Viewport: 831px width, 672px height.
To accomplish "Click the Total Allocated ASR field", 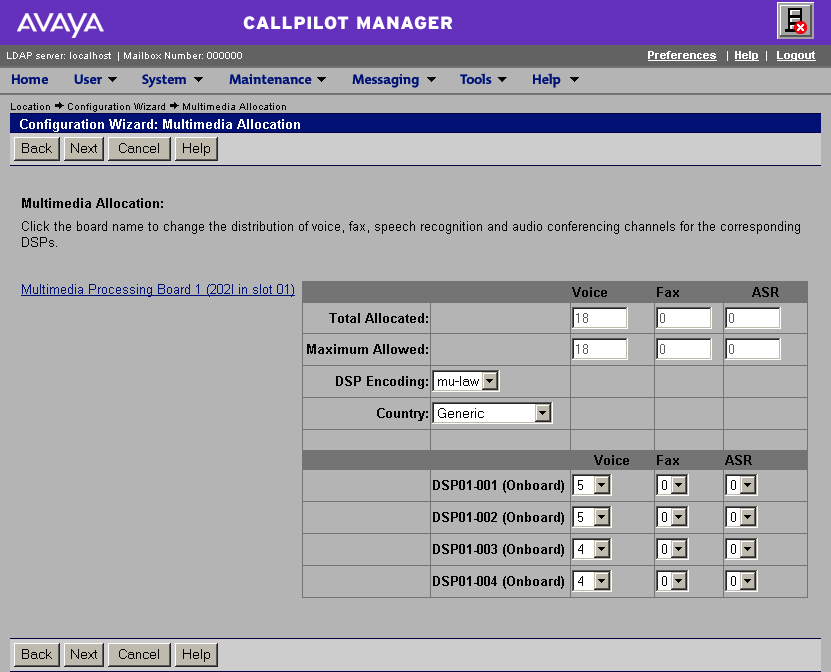I will click(753, 318).
